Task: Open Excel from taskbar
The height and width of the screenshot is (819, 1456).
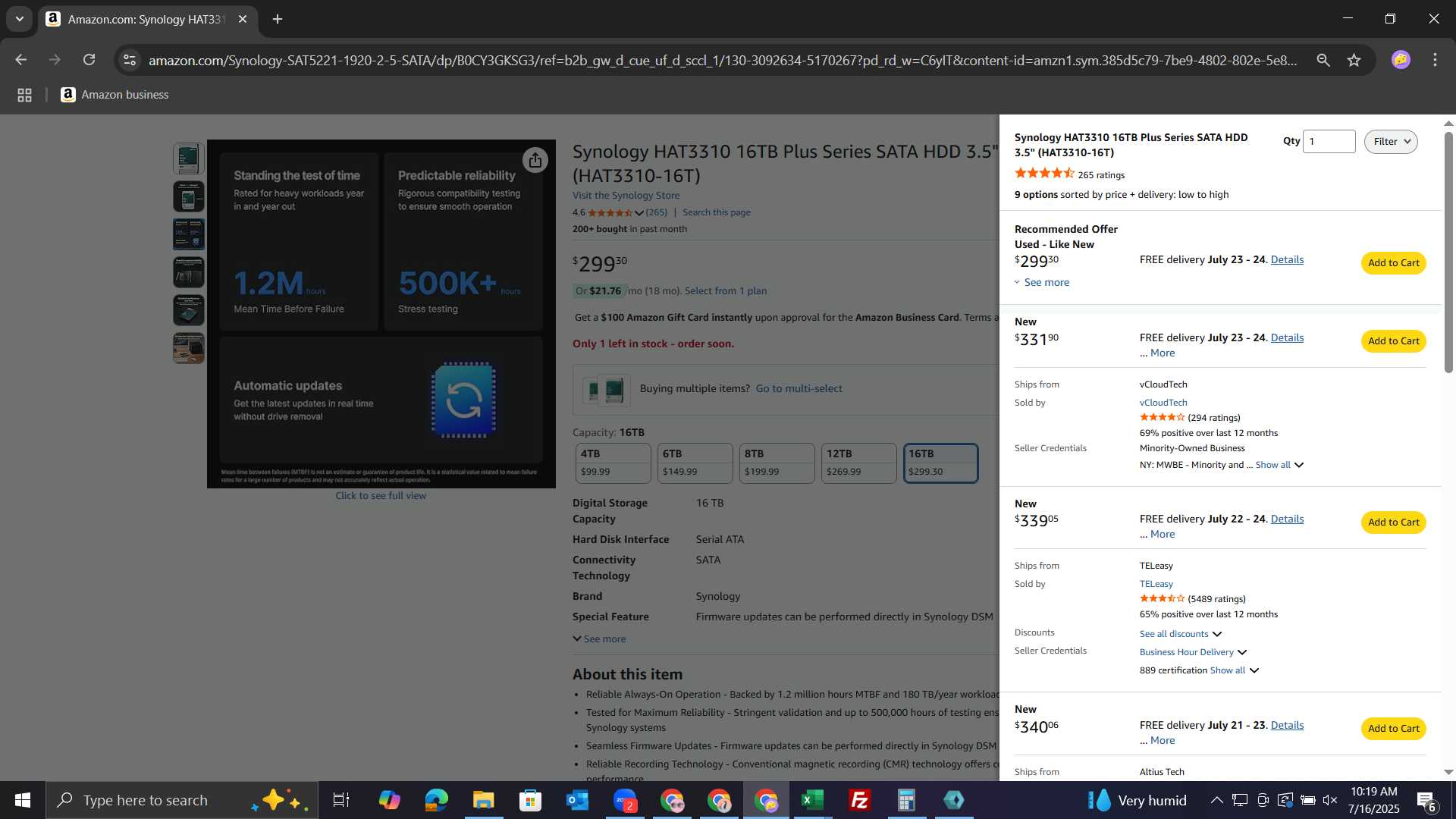Action: (x=812, y=800)
